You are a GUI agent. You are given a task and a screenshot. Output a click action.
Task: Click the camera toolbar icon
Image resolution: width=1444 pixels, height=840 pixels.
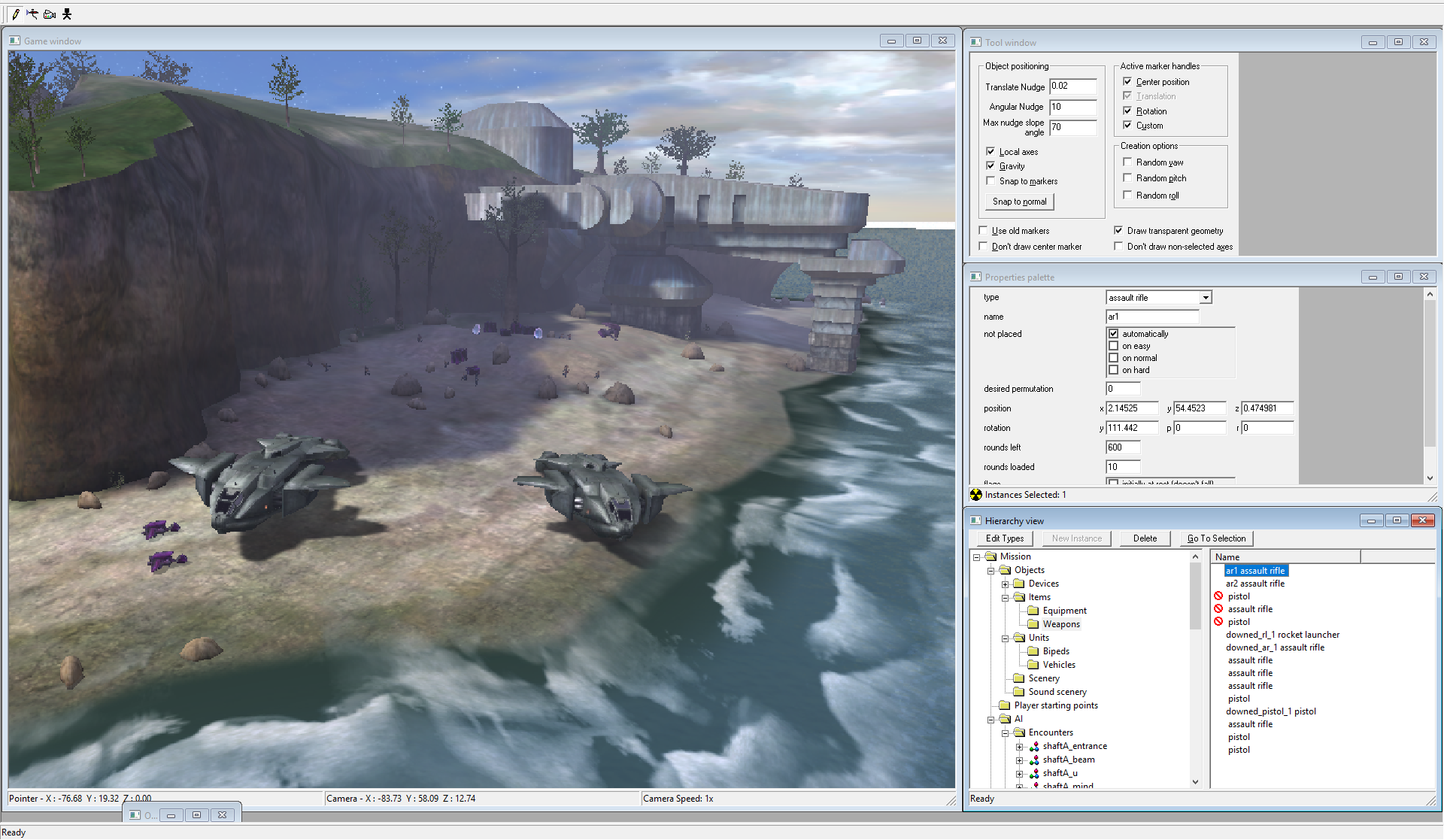[x=50, y=14]
